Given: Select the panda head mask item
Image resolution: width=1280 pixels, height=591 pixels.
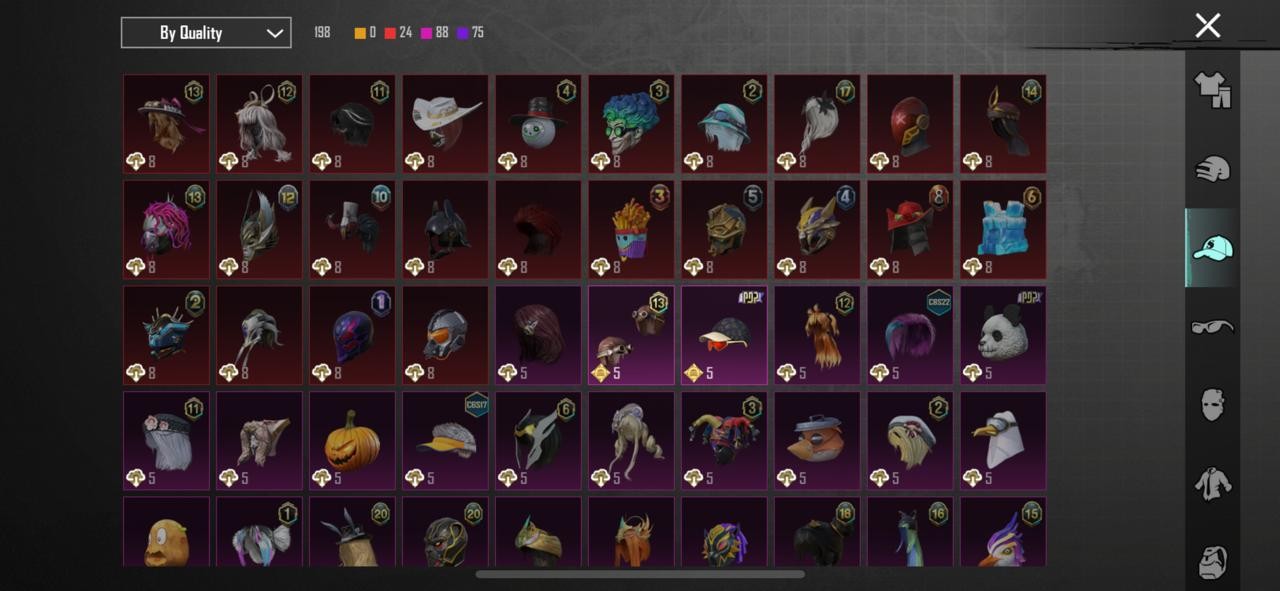Looking at the screenshot, I should click(1003, 335).
